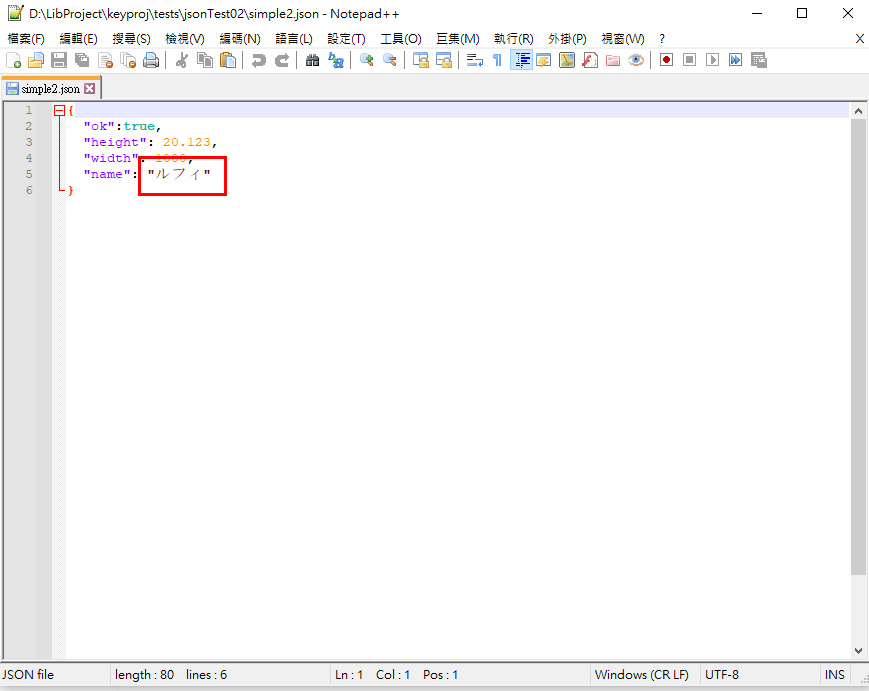Stop macro recording with the square icon
869x691 pixels.
pos(689,60)
